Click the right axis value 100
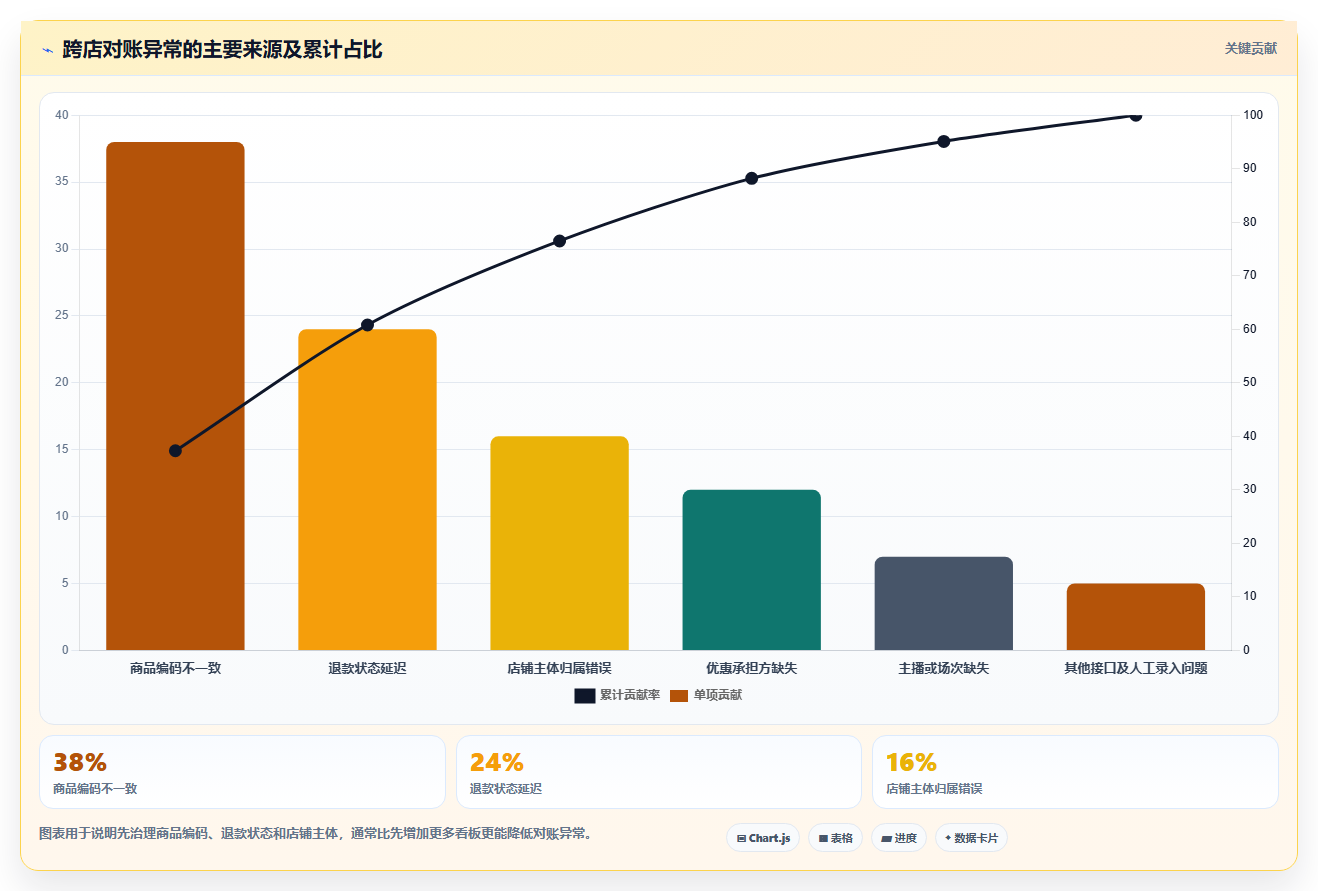Screen dimensions: 1318x891 pyautogui.click(x=1253, y=115)
